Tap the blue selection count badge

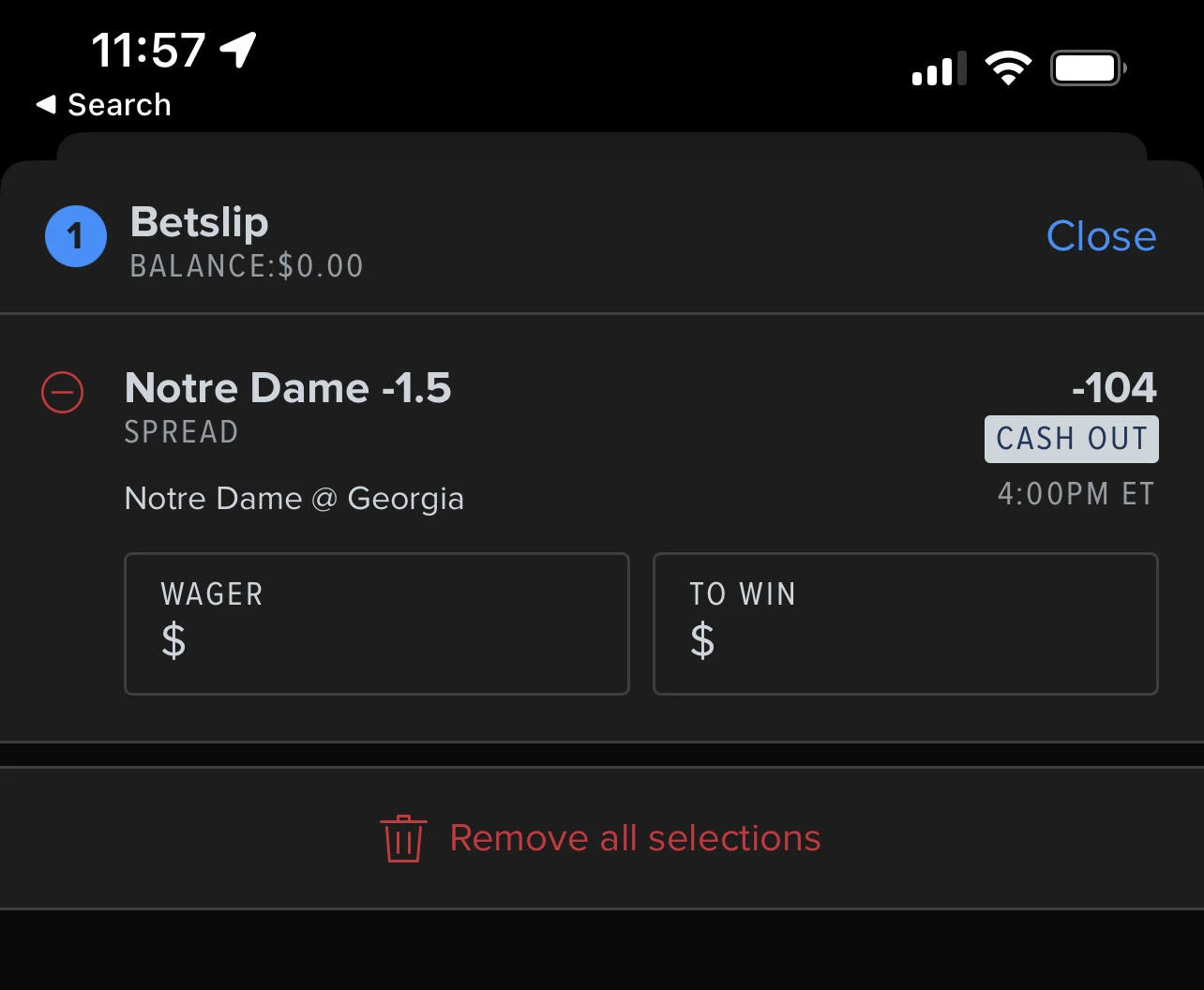[76, 236]
